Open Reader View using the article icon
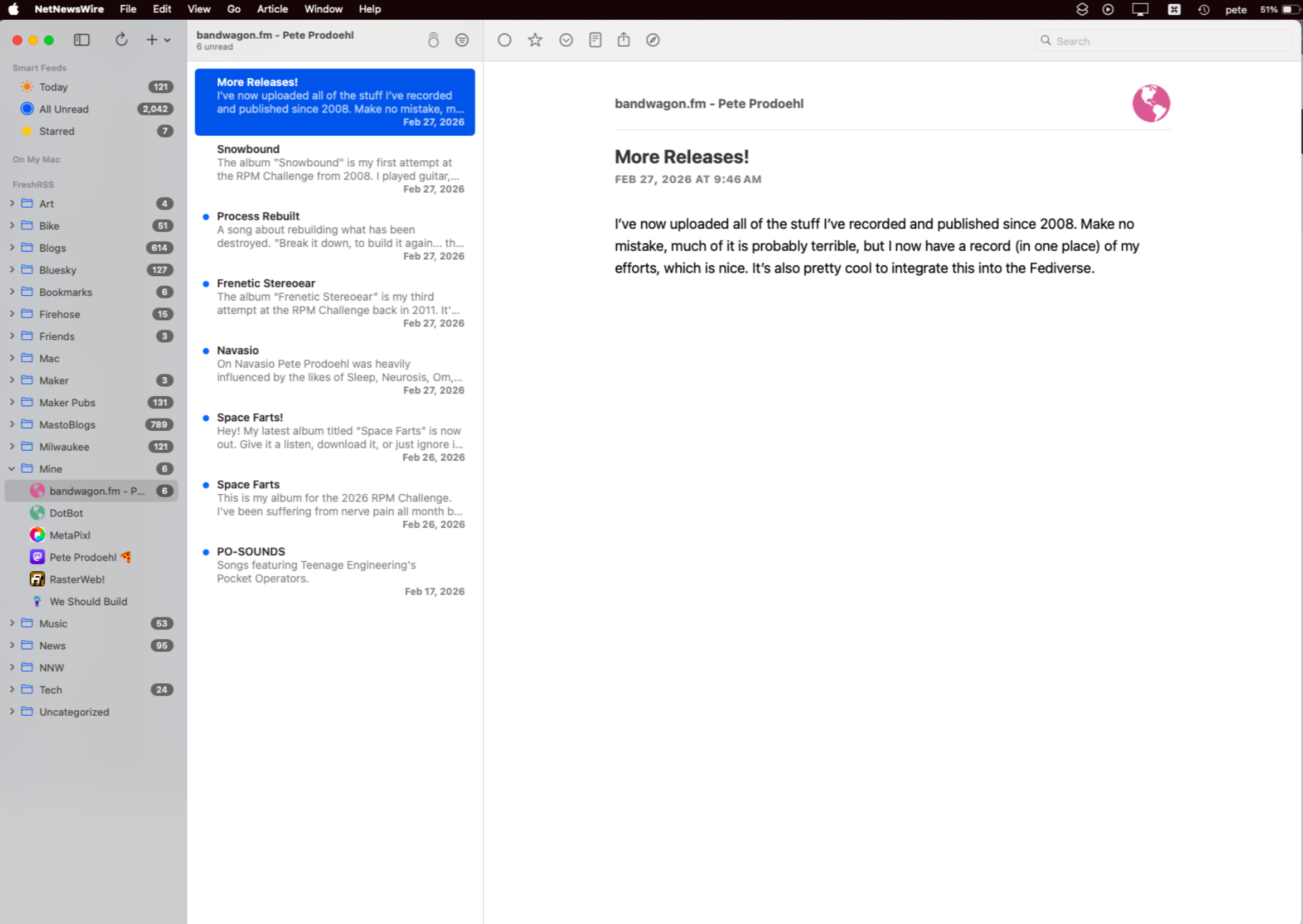 (595, 39)
